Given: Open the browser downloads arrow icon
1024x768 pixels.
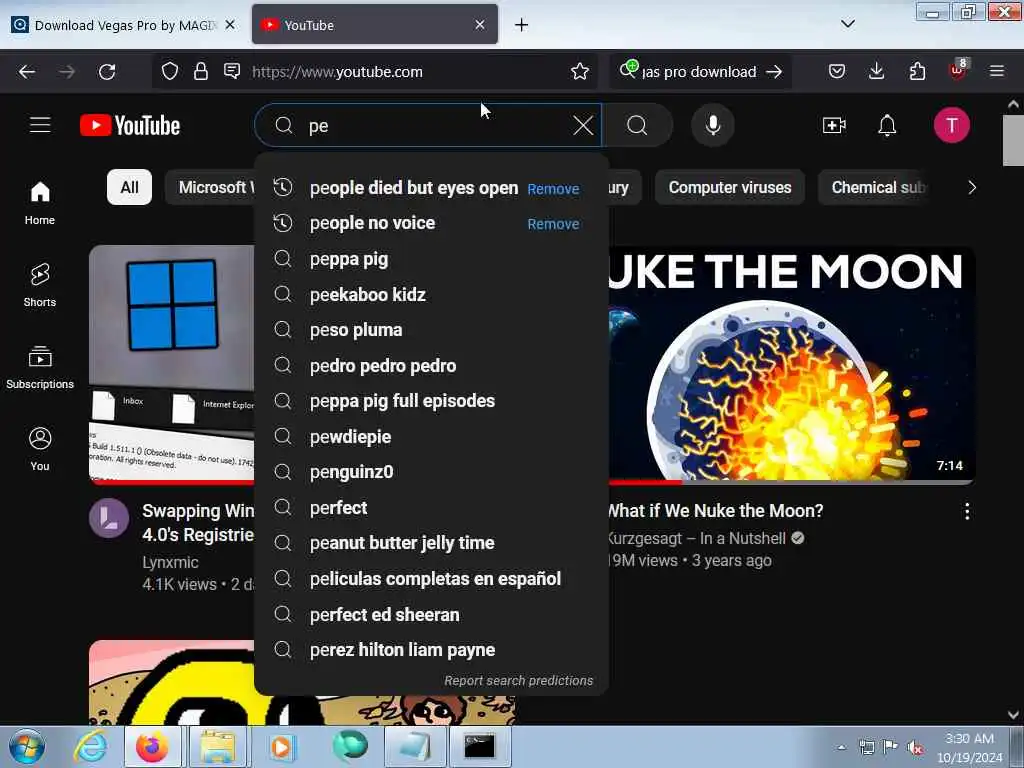Looking at the screenshot, I should (x=876, y=71).
